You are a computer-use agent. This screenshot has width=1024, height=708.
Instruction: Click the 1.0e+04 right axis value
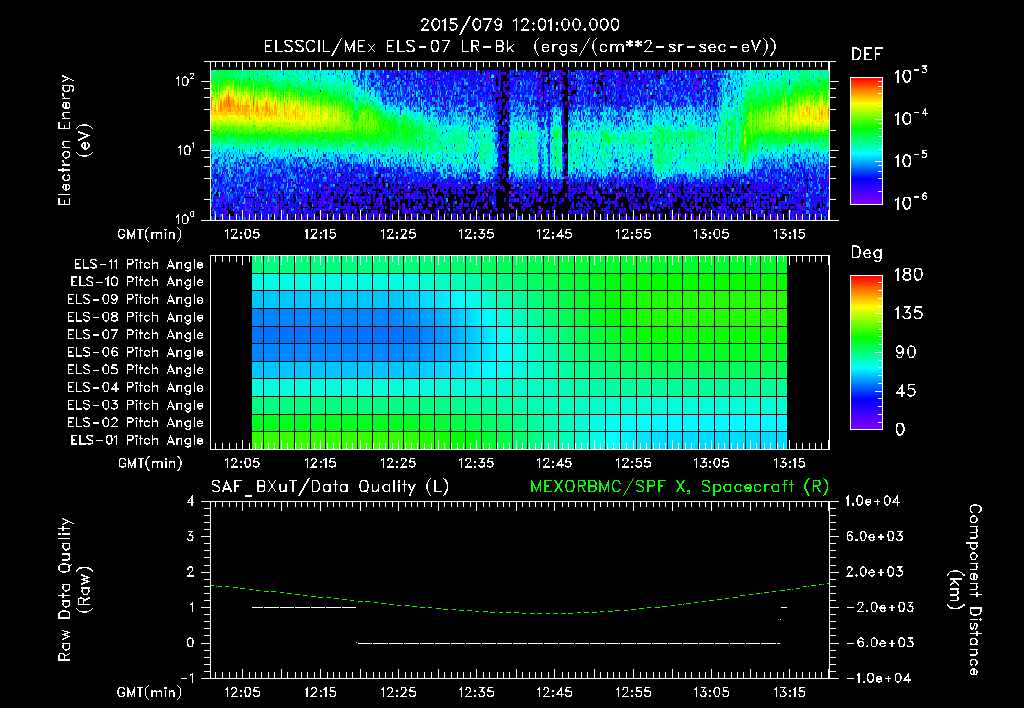click(872, 501)
